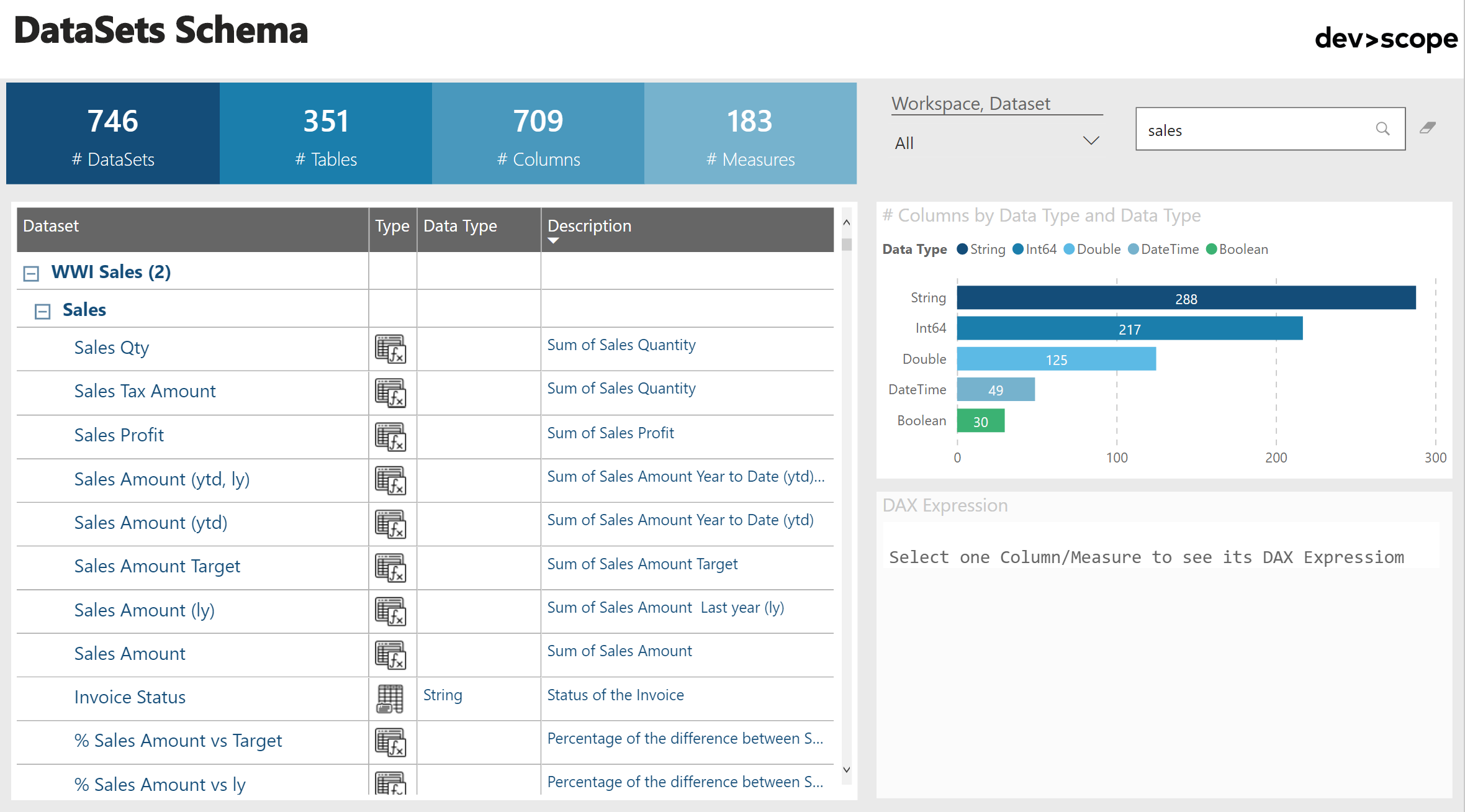1465x812 pixels.
Task: Select the Sales Amount (ytd) measure row
Action: click(151, 523)
